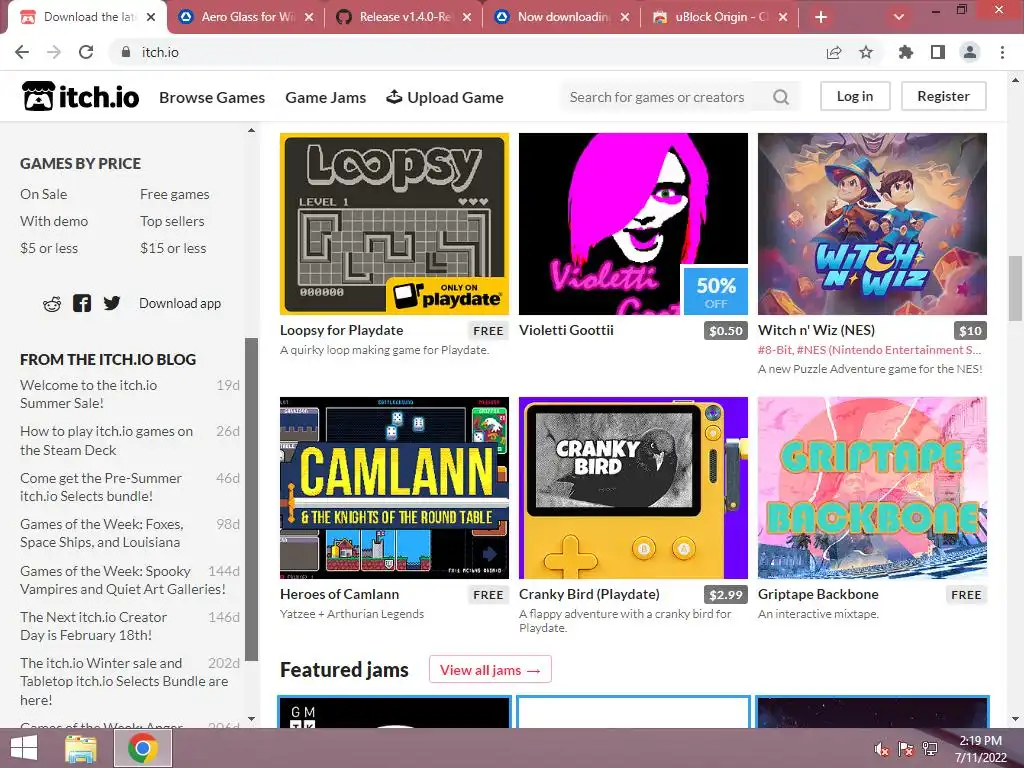Click the Action Center flag tray icon
This screenshot has width=1024, height=768.
coord(906,749)
